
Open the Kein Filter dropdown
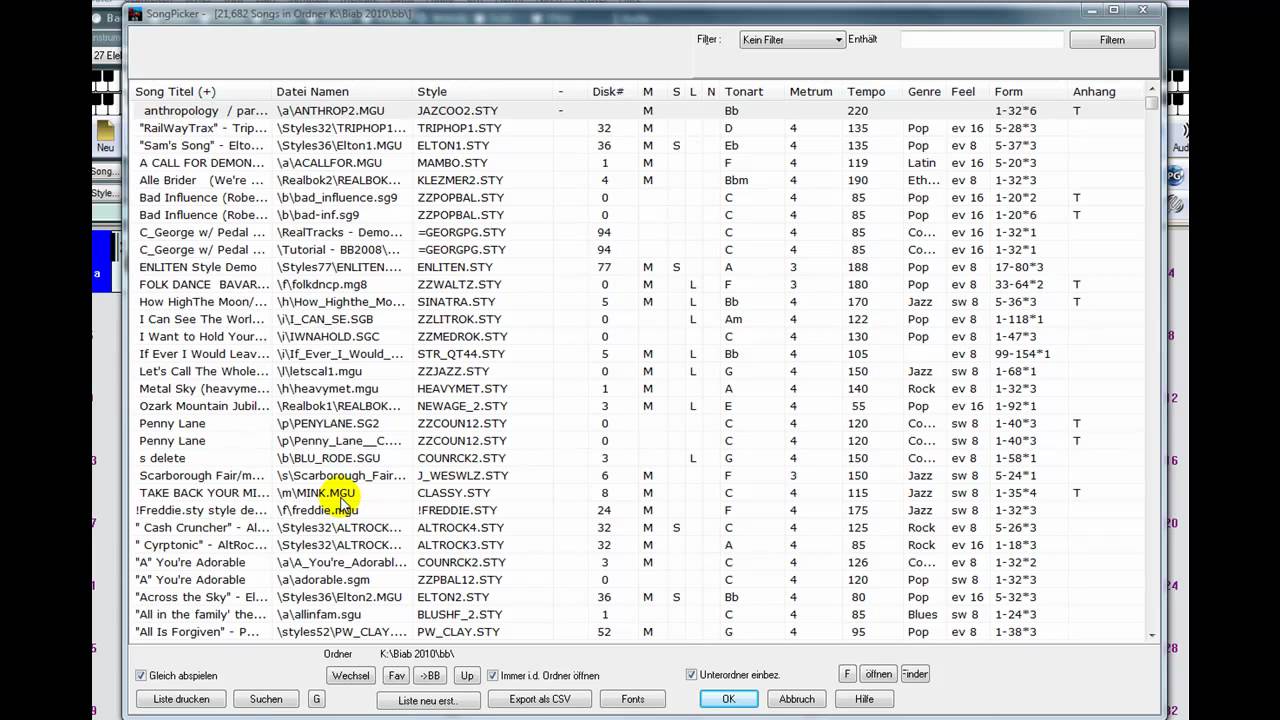(792, 40)
